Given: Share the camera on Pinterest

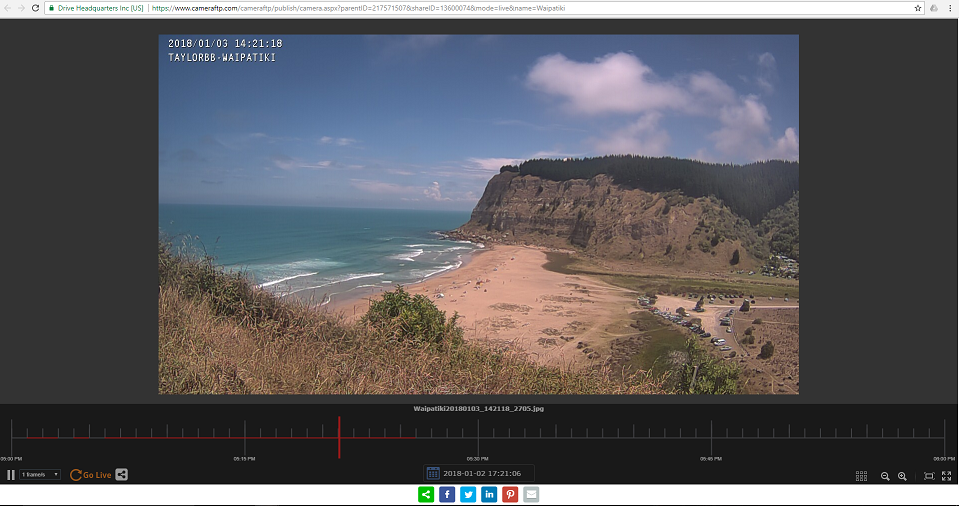Looking at the screenshot, I should coord(510,494).
